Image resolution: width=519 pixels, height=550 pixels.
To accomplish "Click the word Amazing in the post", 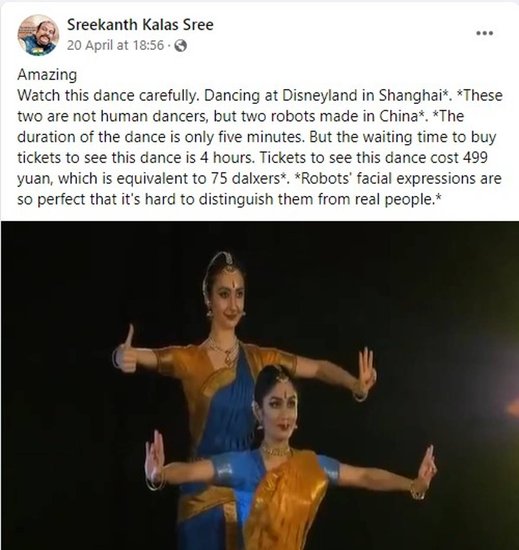I will [47, 75].
